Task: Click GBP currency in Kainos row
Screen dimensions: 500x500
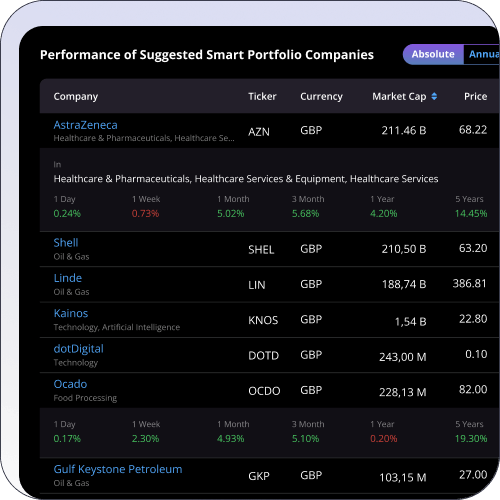Action: pos(311,319)
